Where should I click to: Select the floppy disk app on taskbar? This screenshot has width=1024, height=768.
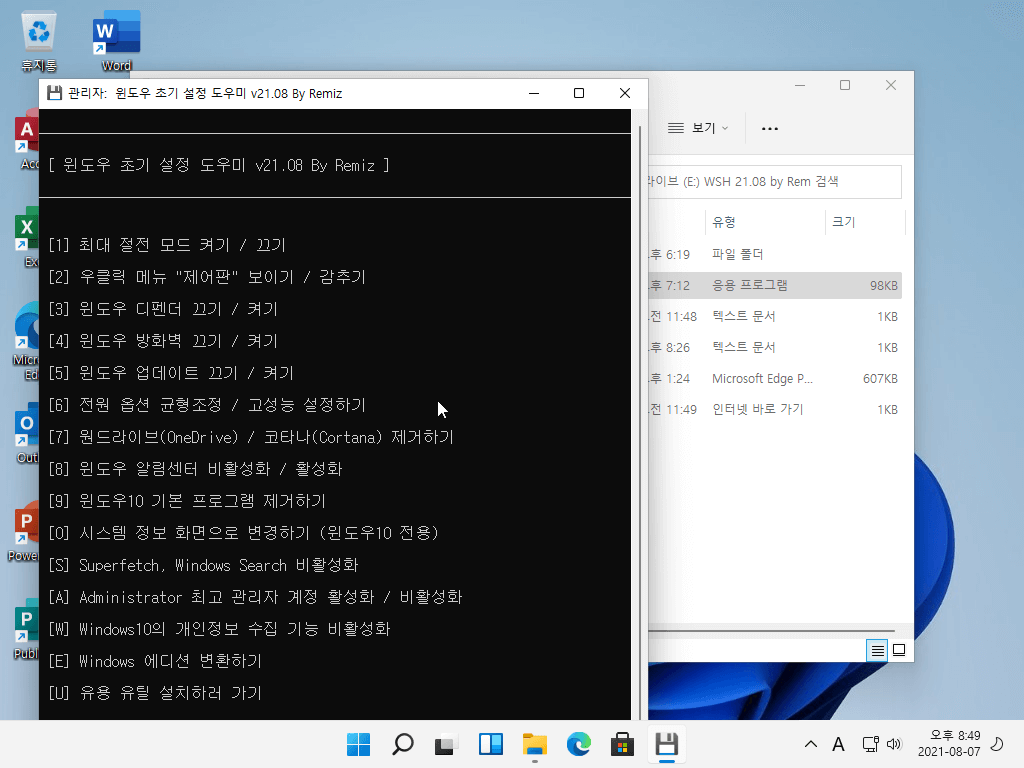666,744
